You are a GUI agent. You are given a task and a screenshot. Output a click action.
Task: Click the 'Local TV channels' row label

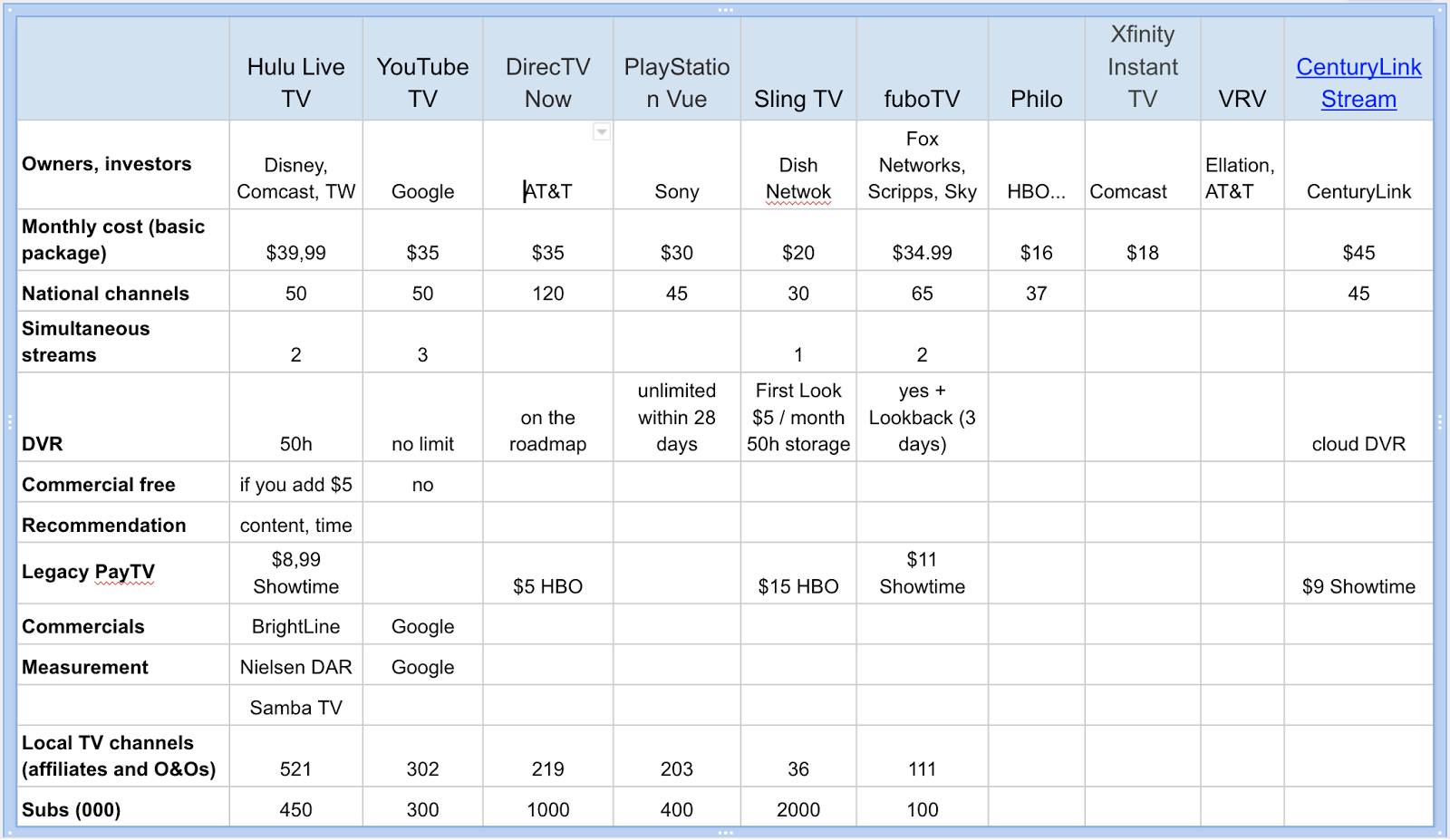tap(119, 756)
